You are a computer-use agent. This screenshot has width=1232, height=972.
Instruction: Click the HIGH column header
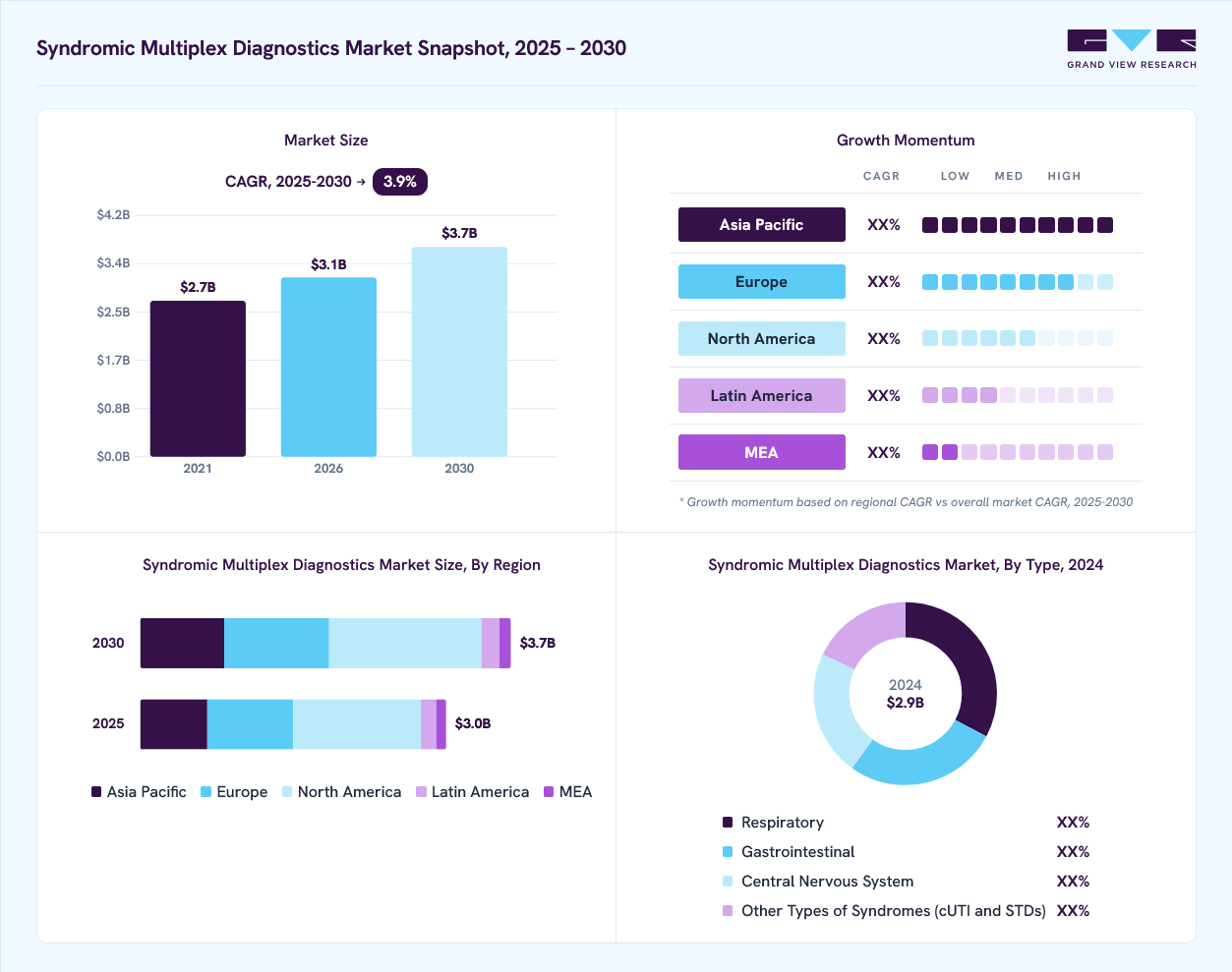pos(1064,176)
